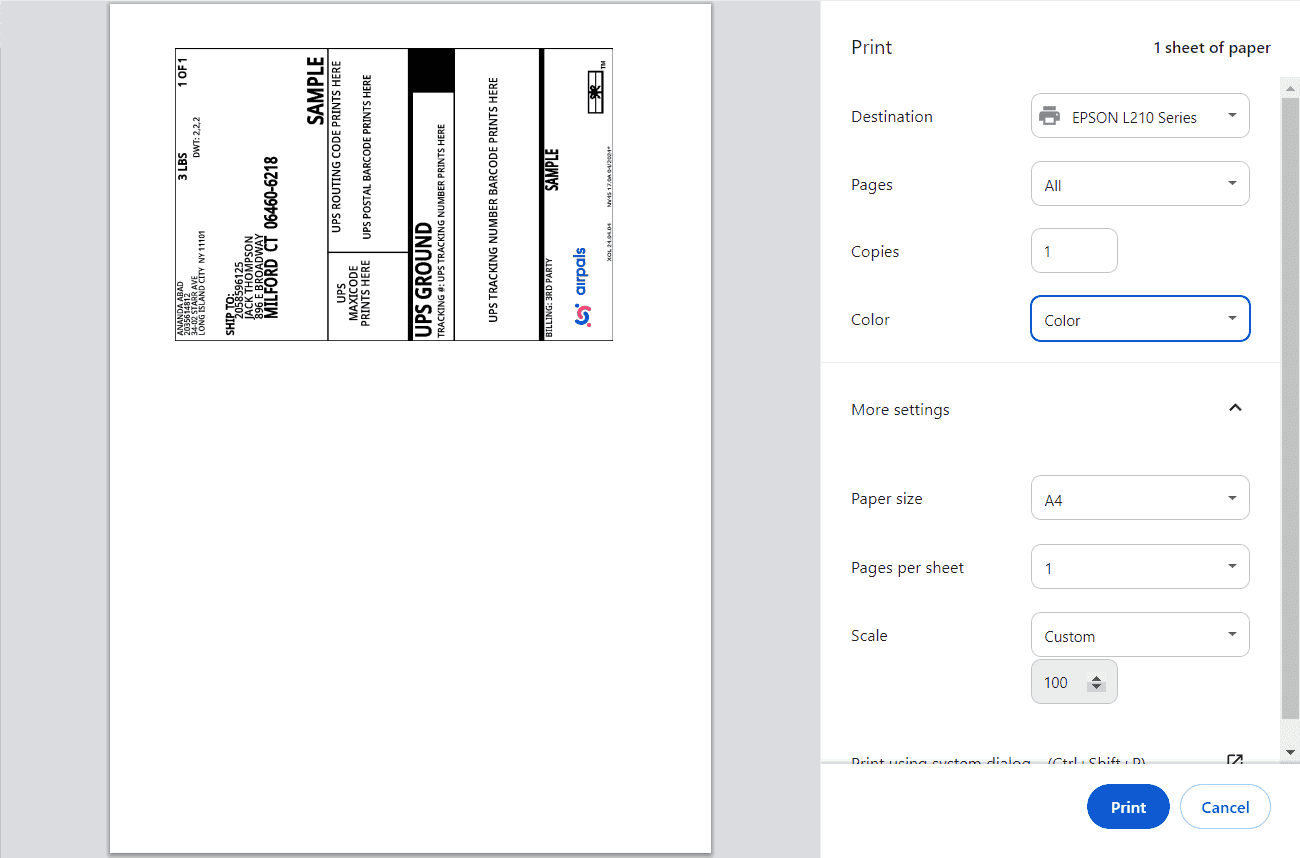Open the Color mode dropdown

click(x=1140, y=318)
